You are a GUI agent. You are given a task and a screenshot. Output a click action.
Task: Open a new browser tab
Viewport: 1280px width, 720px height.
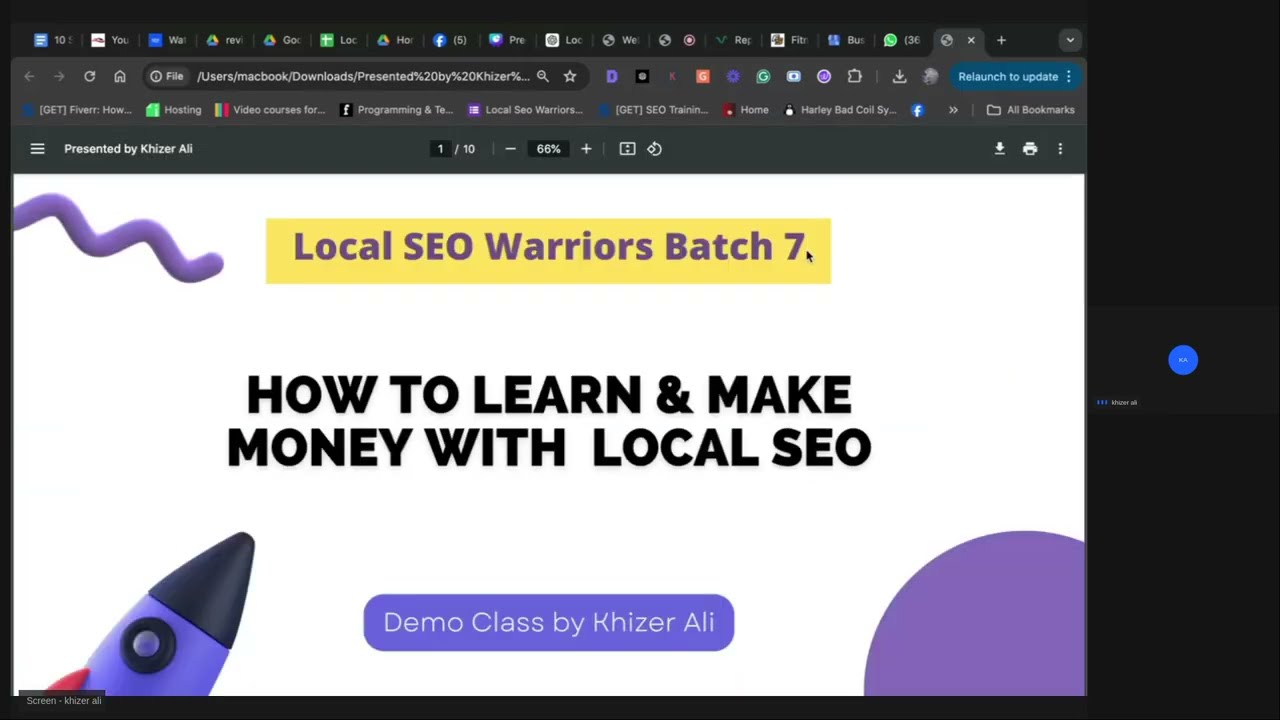(1001, 40)
